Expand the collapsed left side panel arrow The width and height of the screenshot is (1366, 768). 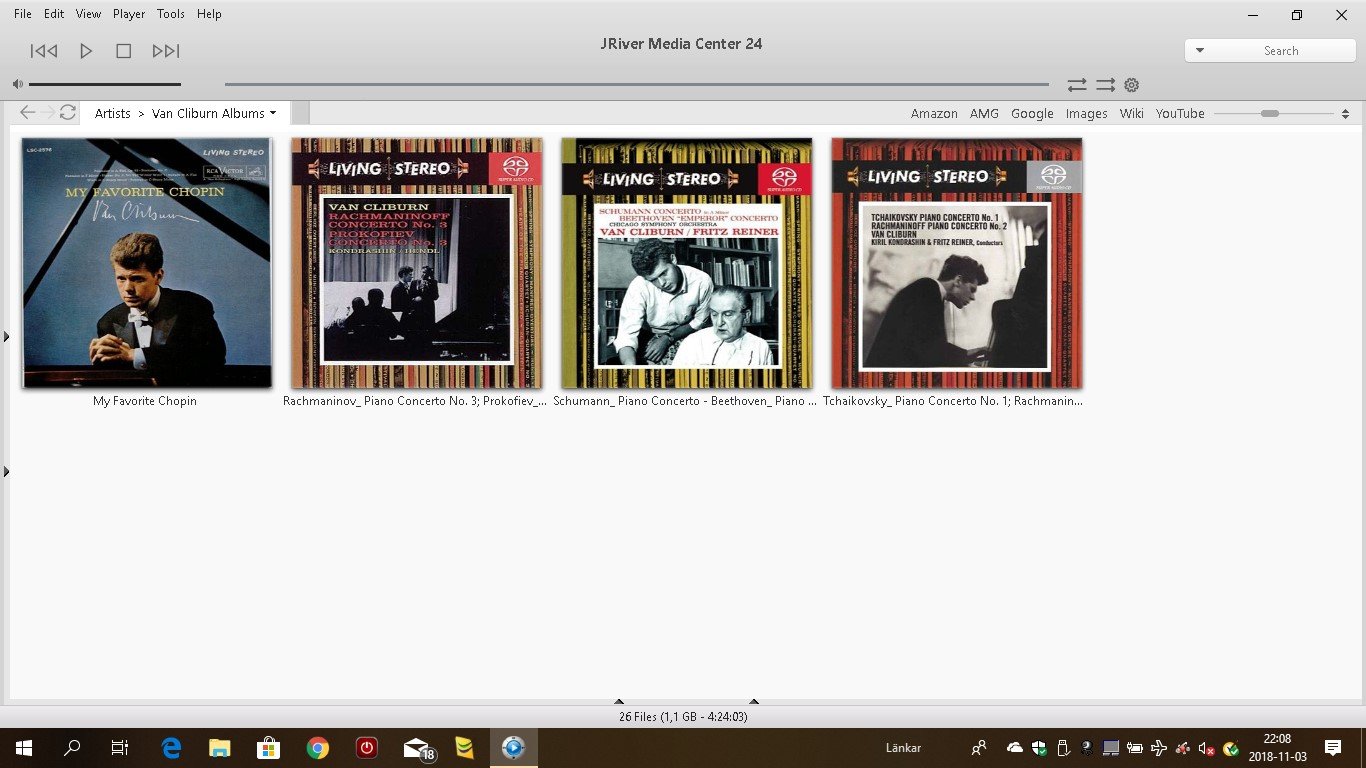pos(6,337)
